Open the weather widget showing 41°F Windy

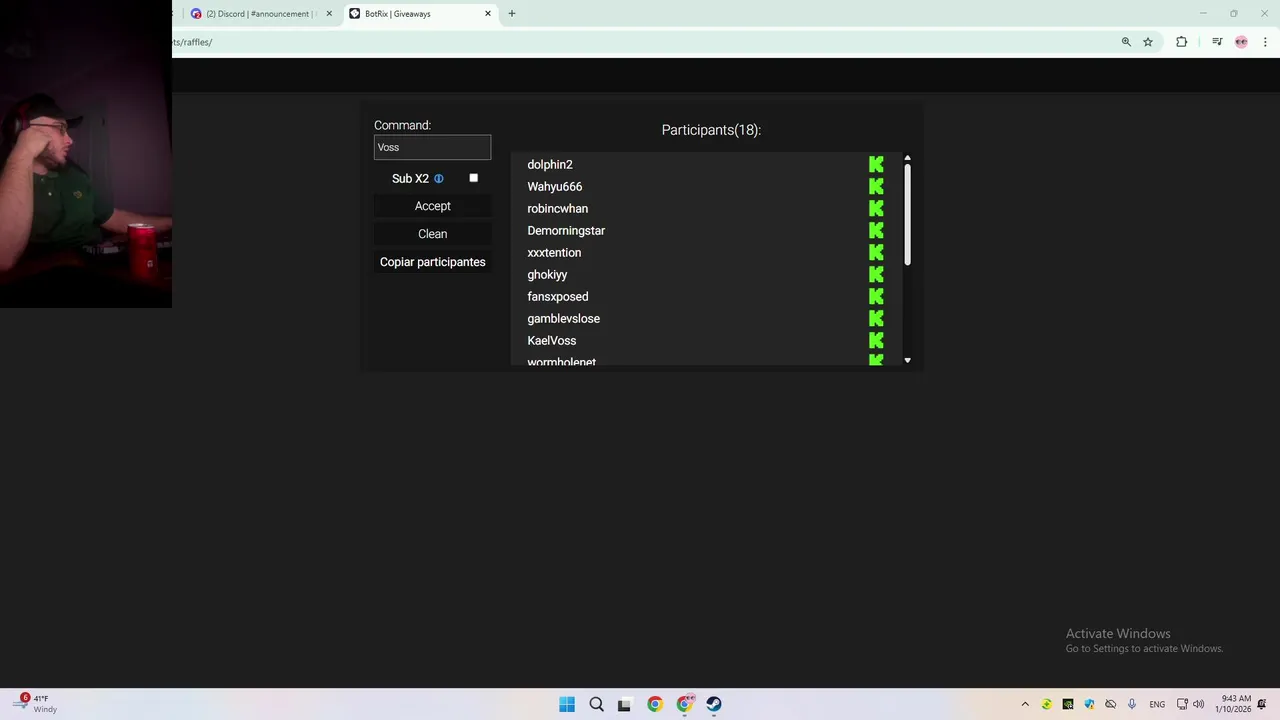coord(35,704)
